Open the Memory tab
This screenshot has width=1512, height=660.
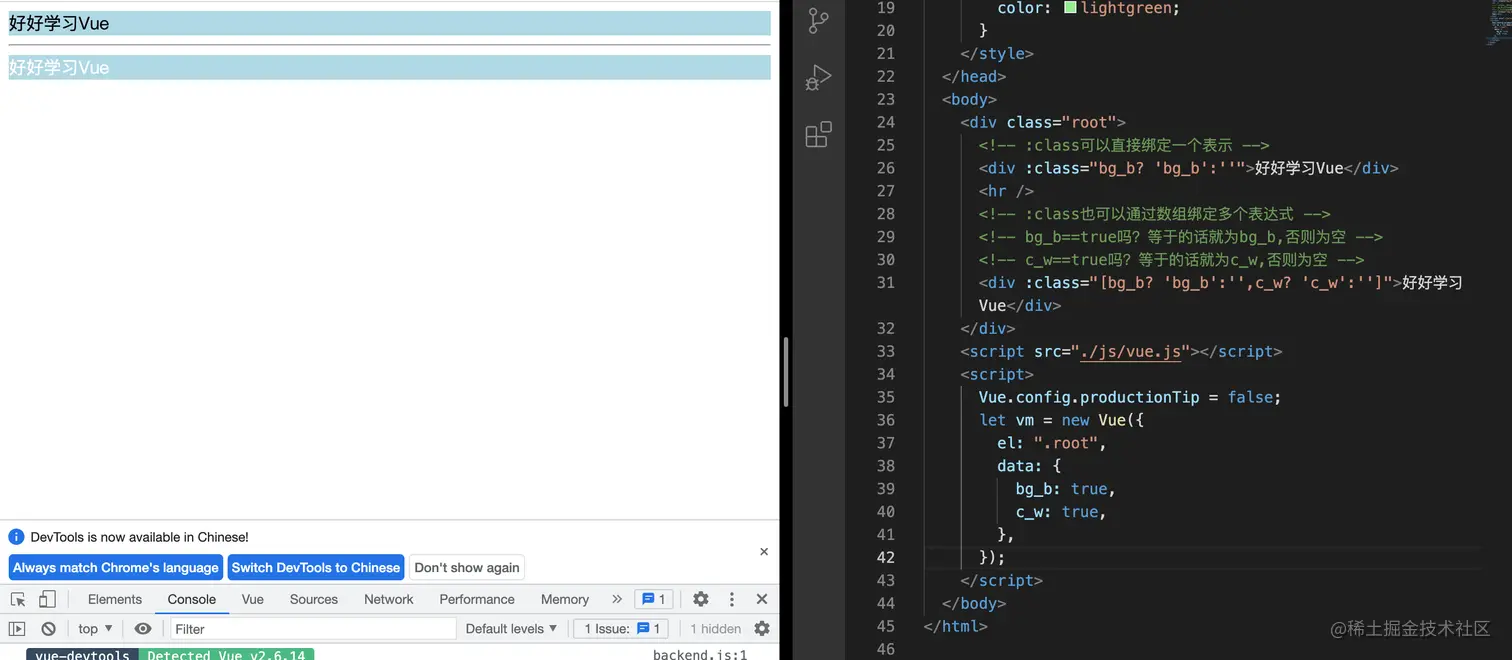pos(565,599)
